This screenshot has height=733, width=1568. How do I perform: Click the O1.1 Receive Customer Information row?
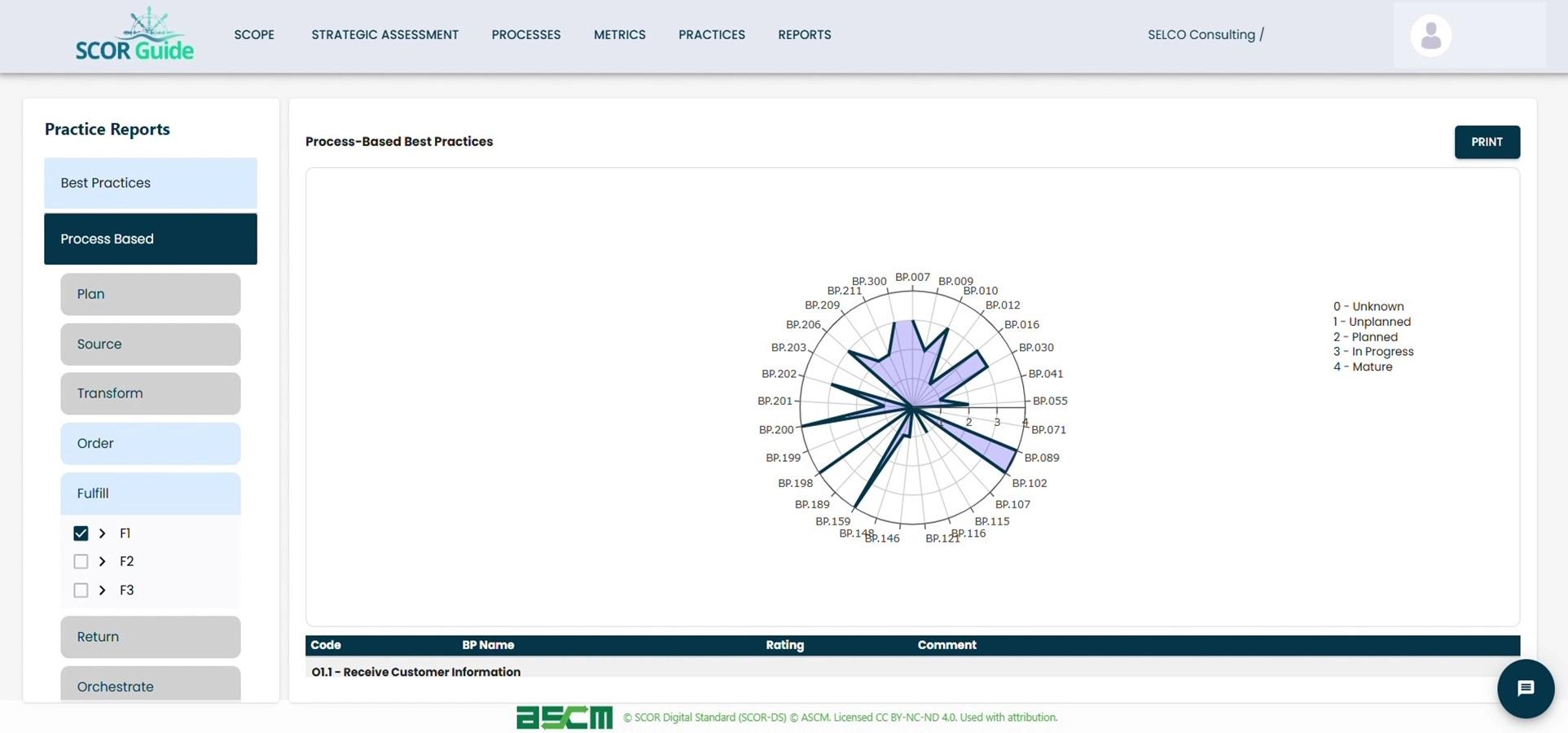tap(416, 672)
